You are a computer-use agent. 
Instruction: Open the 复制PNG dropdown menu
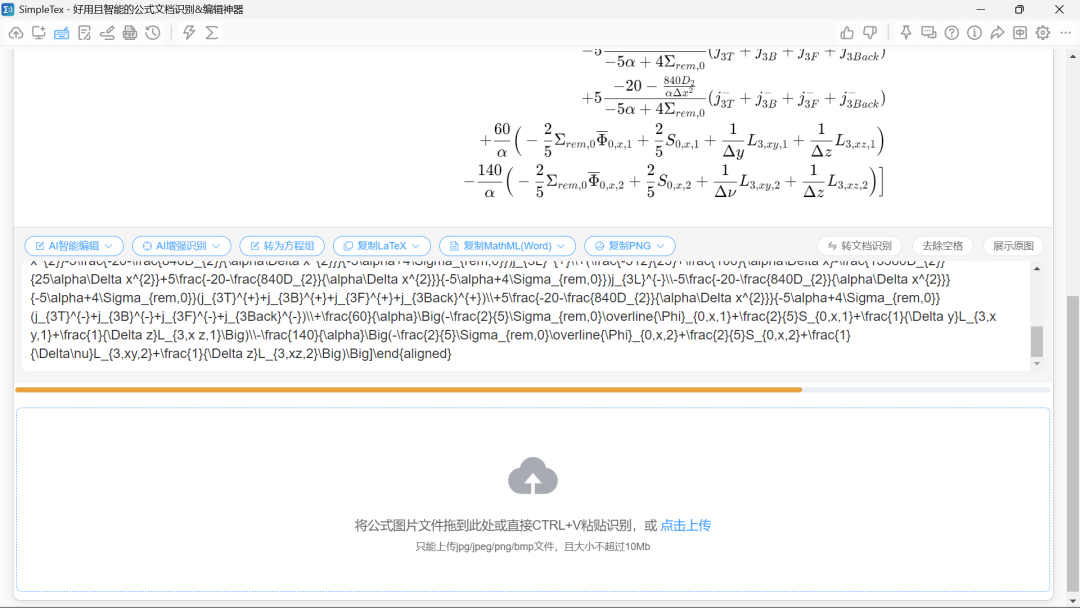click(629, 246)
